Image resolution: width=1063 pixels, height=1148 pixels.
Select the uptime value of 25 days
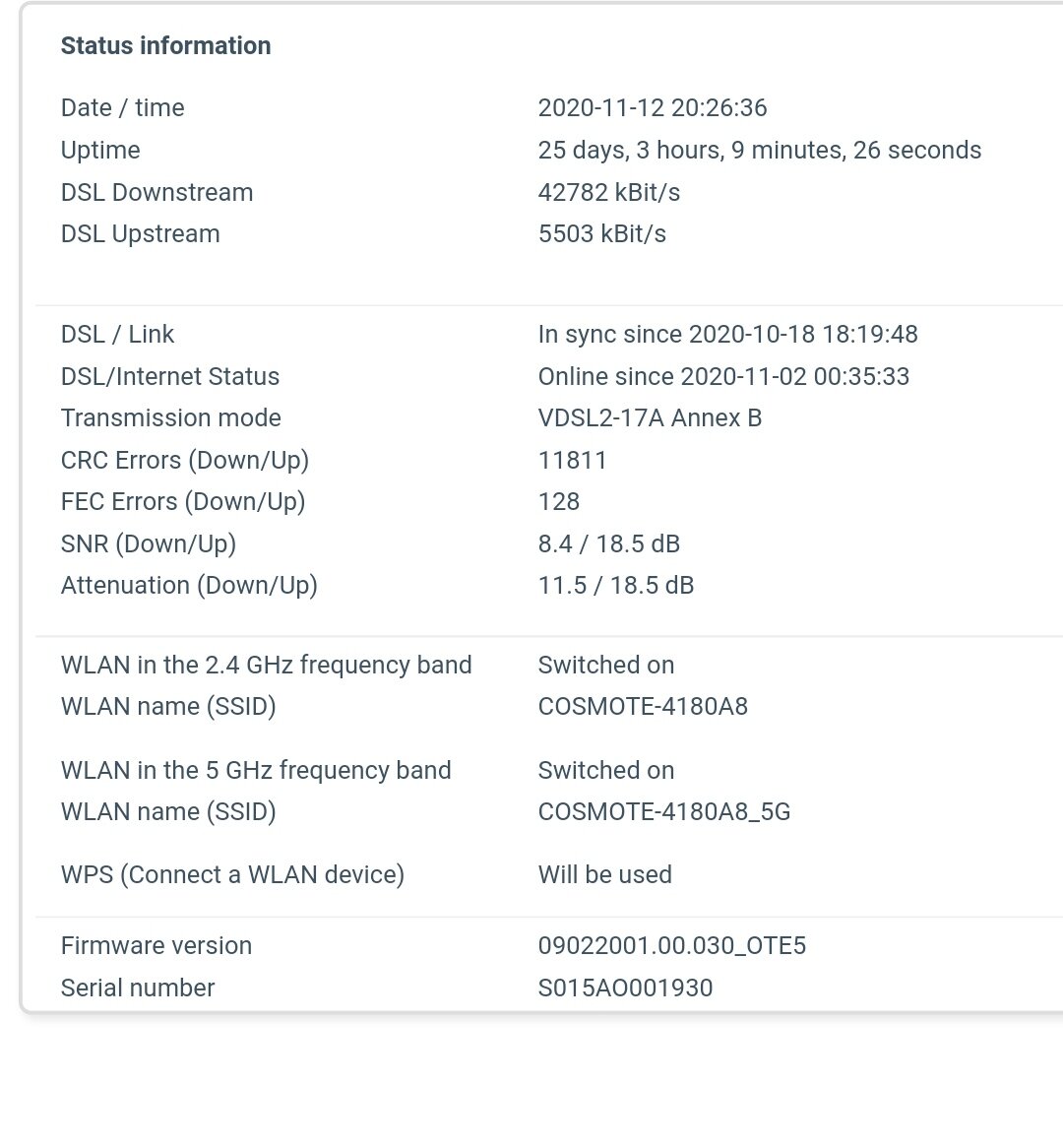pyautogui.click(x=759, y=150)
